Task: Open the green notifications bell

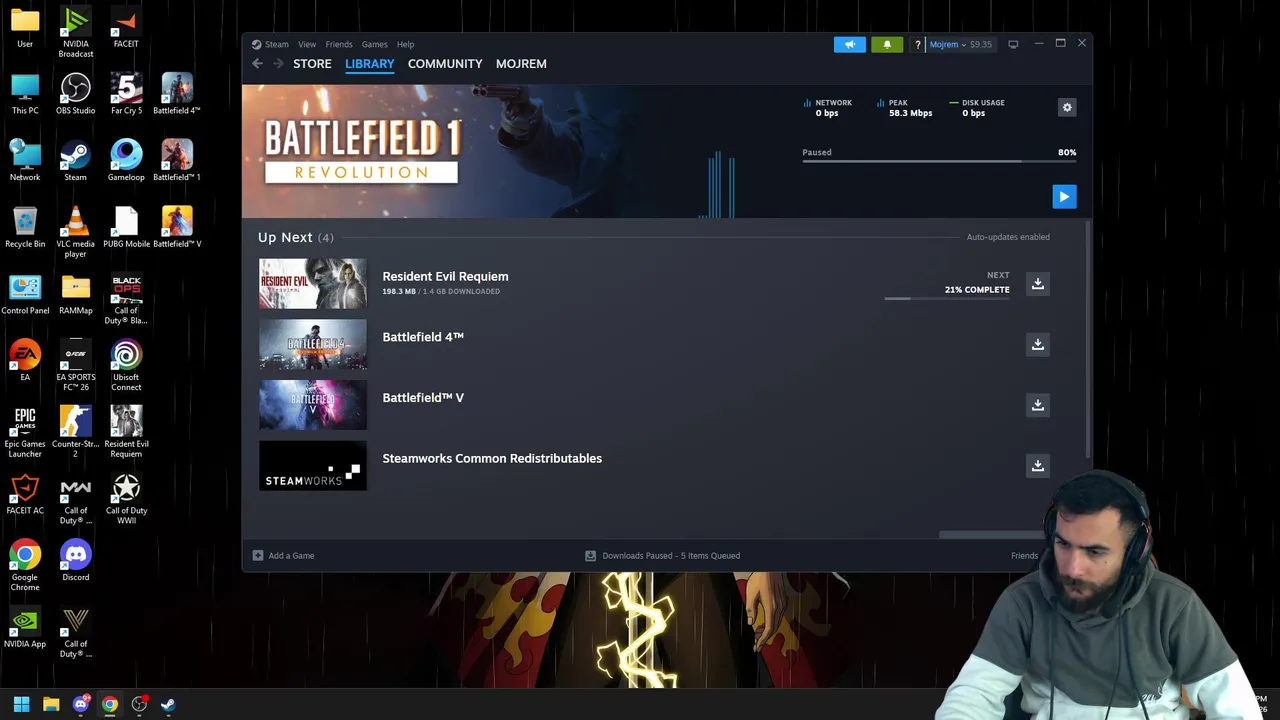Action: tap(887, 44)
